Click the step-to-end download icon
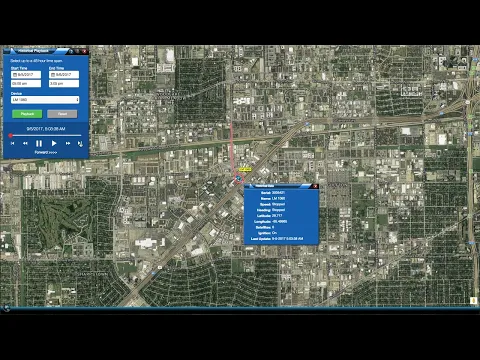The height and width of the screenshot is (360, 480). click(x=80, y=144)
